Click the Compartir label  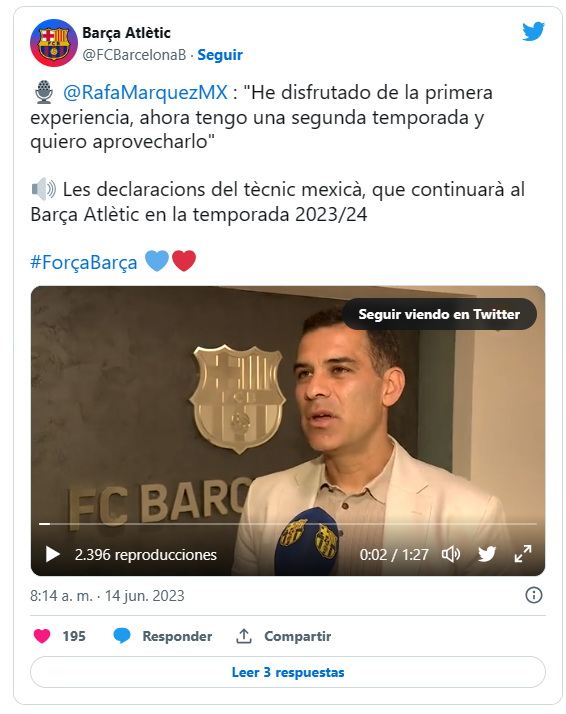click(297, 636)
